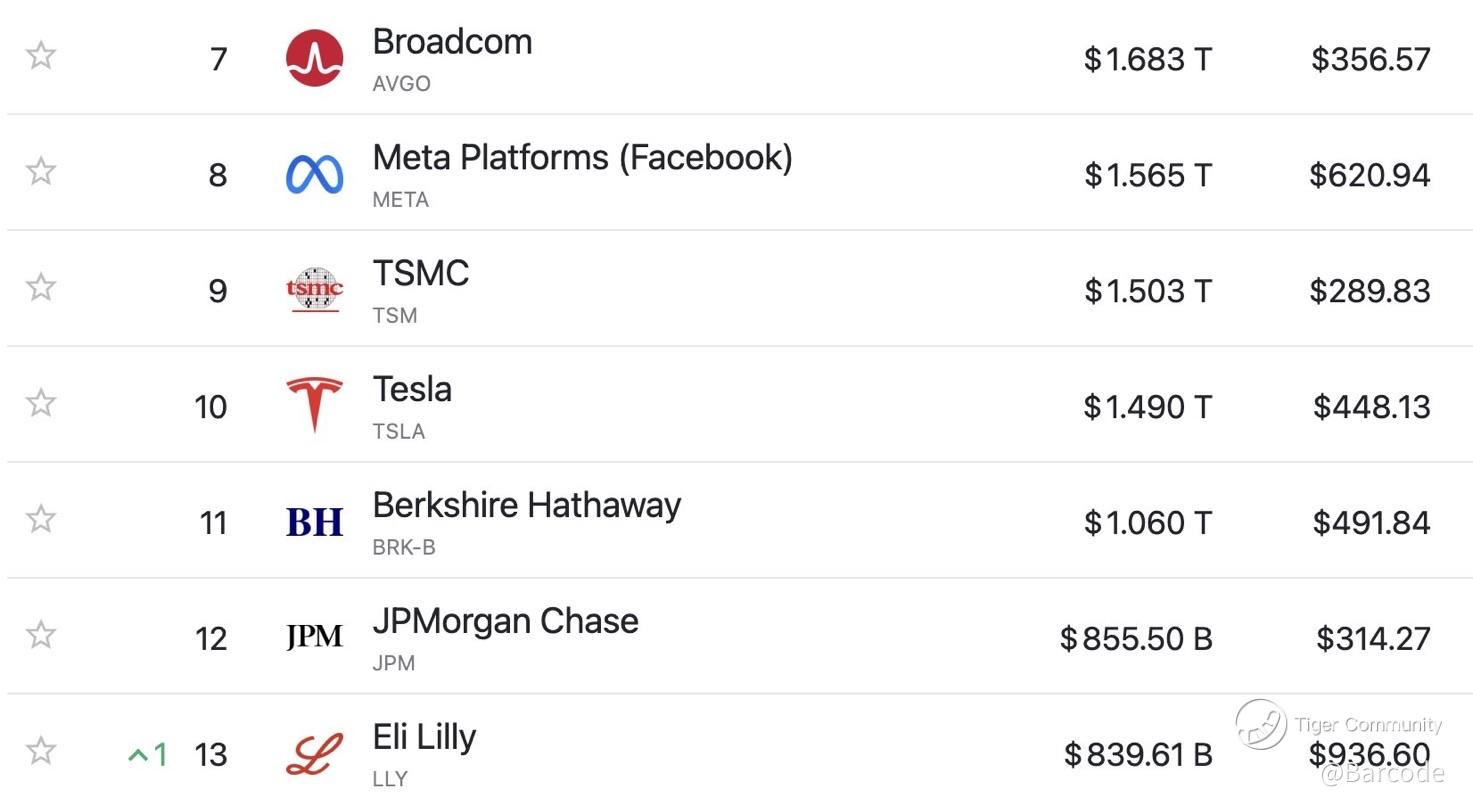Click the TSMC logo icon

314,290
